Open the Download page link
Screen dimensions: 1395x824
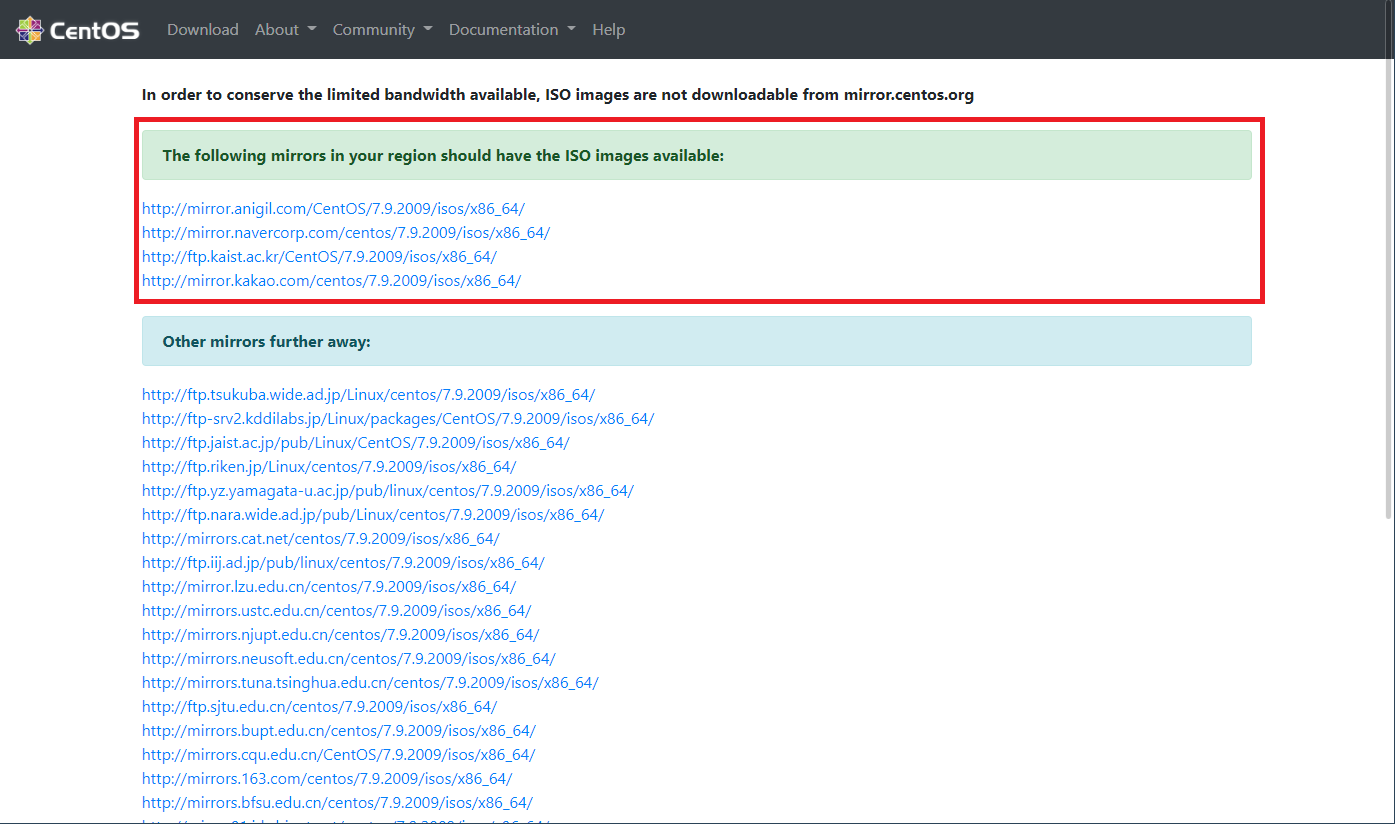pos(203,30)
